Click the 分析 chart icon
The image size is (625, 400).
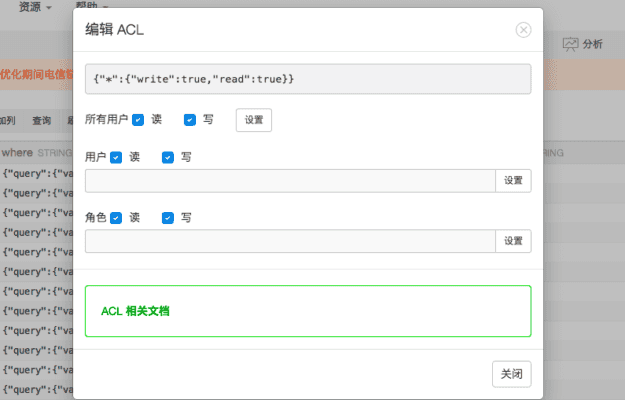point(571,44)
